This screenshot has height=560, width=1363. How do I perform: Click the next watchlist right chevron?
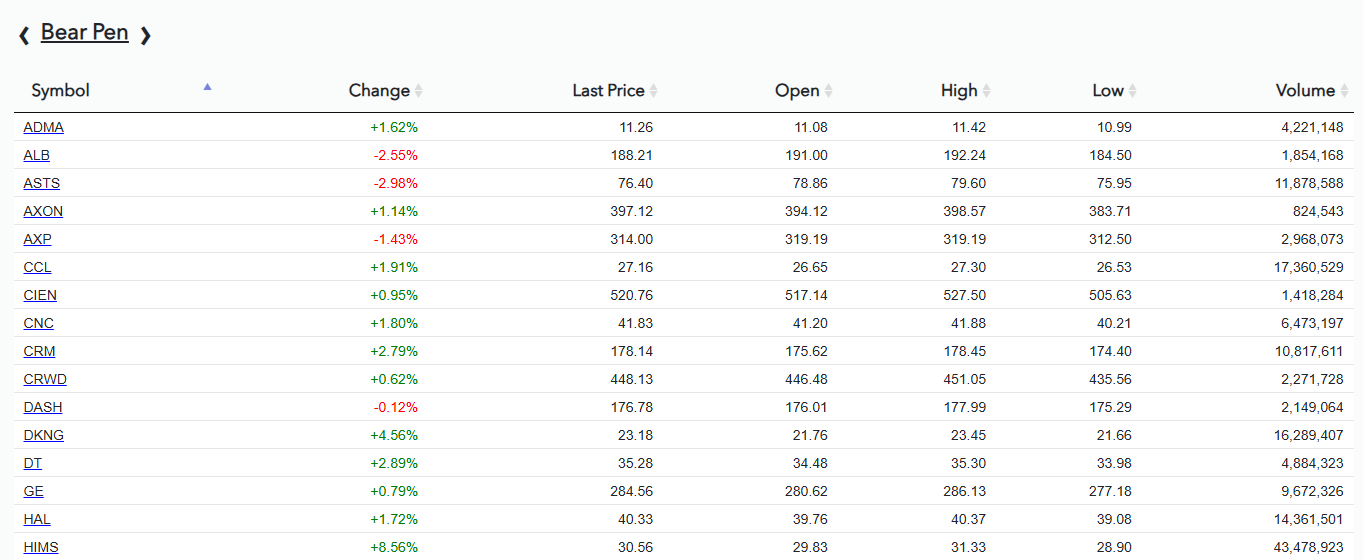click(x=145, y=36)
